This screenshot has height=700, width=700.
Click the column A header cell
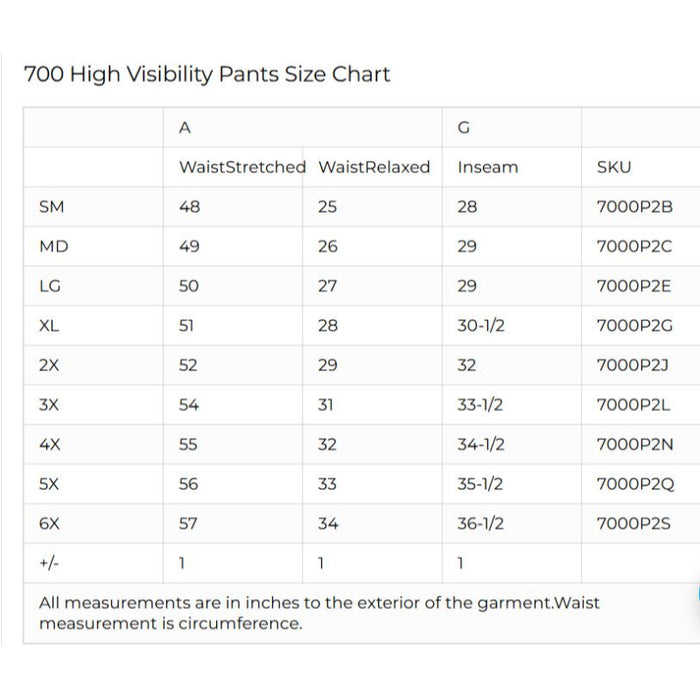coord(185,128)
